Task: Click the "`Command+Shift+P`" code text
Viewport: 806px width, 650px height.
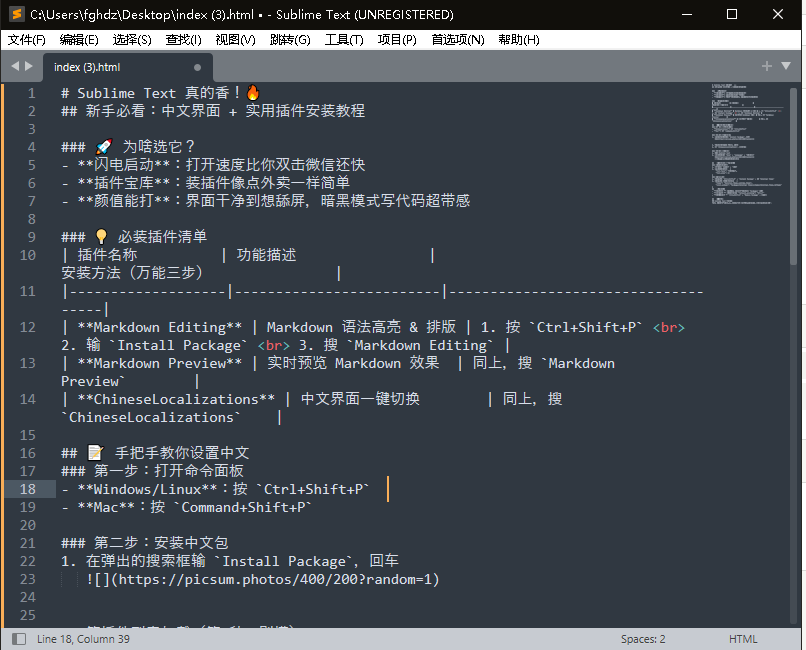Action: click(243, 507)
